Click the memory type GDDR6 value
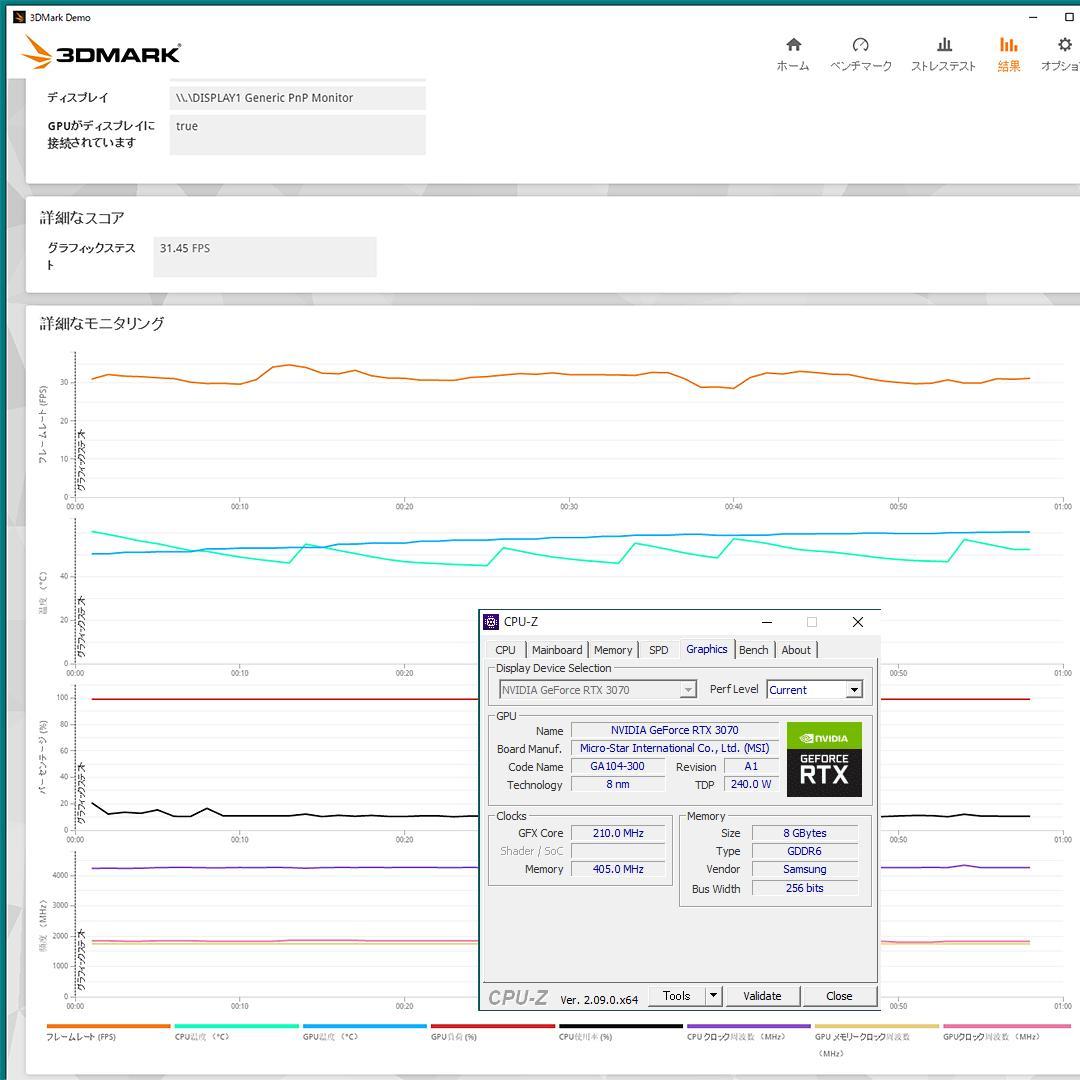1080x1080 pixels. [x=804, y=851]
